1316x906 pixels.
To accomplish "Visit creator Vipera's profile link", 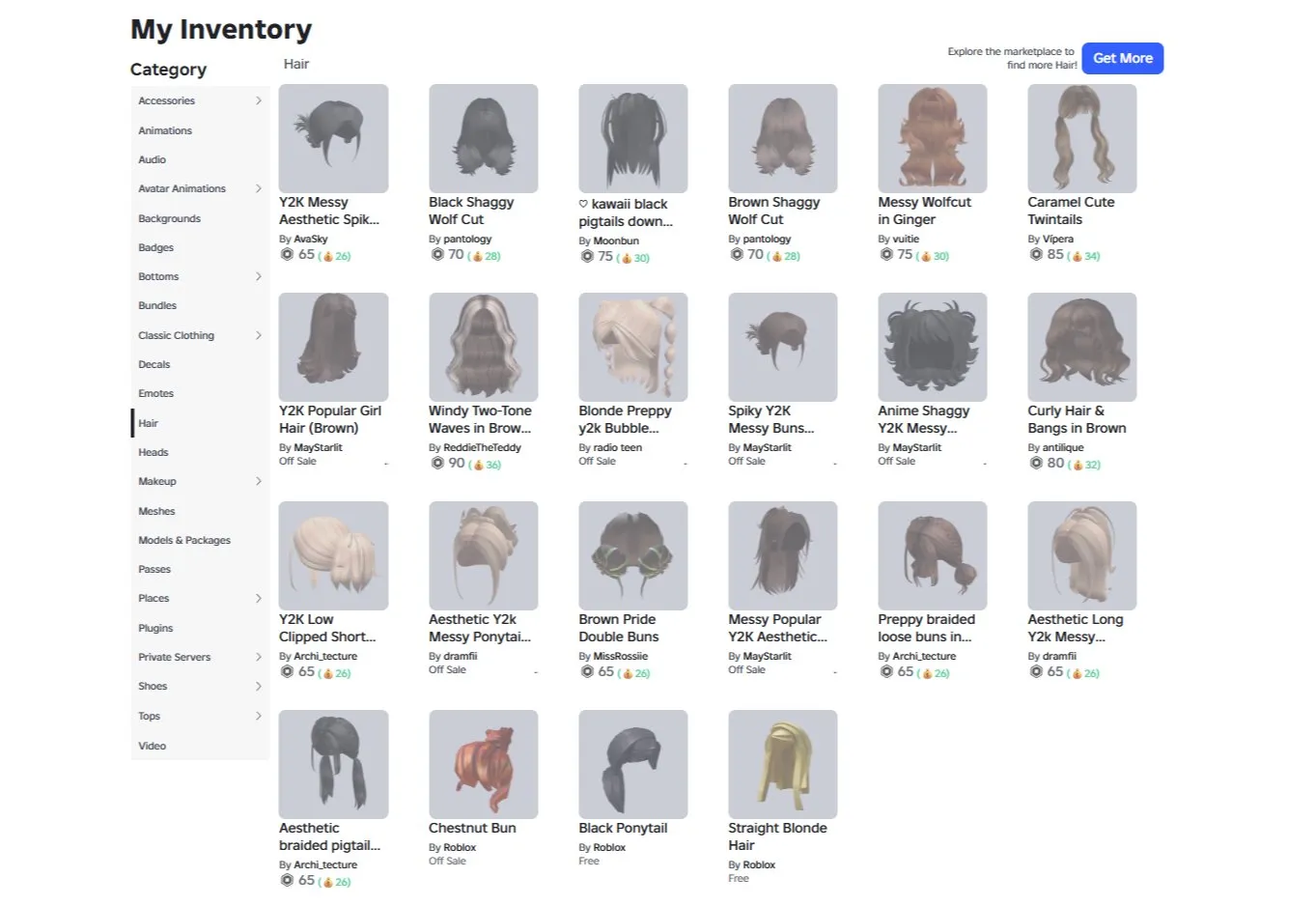I will 1058,239.
